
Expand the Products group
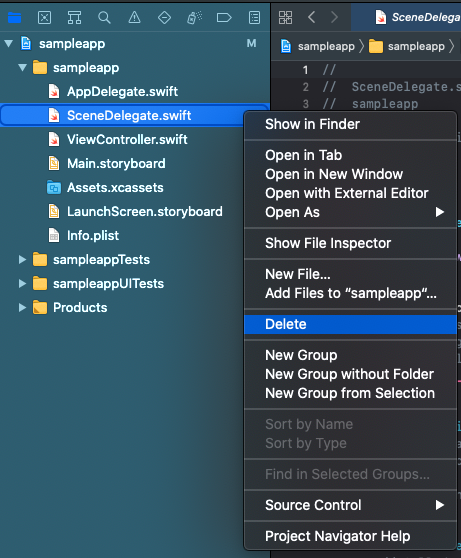pos(22,307)
